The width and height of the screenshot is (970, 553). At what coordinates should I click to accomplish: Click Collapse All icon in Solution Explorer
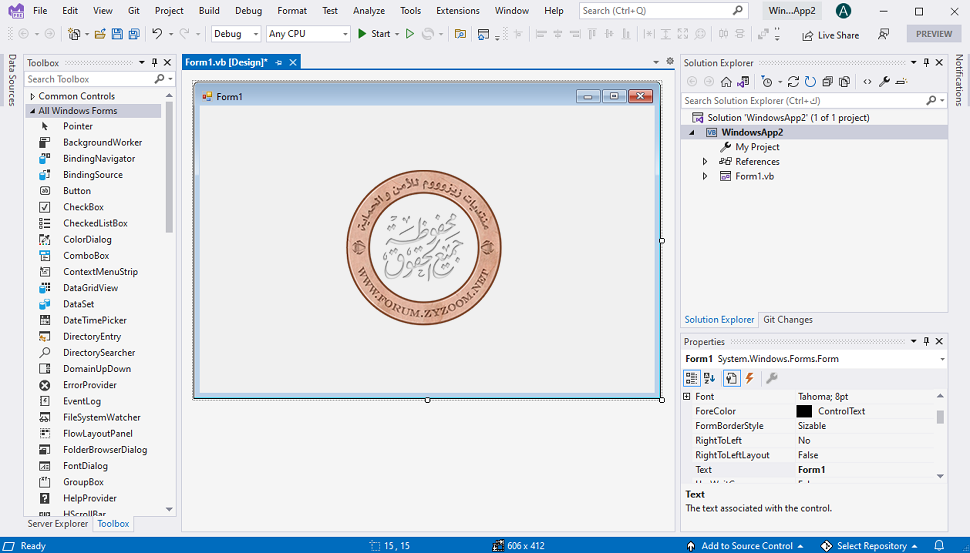pyautogui.click(x=828, y=82)
